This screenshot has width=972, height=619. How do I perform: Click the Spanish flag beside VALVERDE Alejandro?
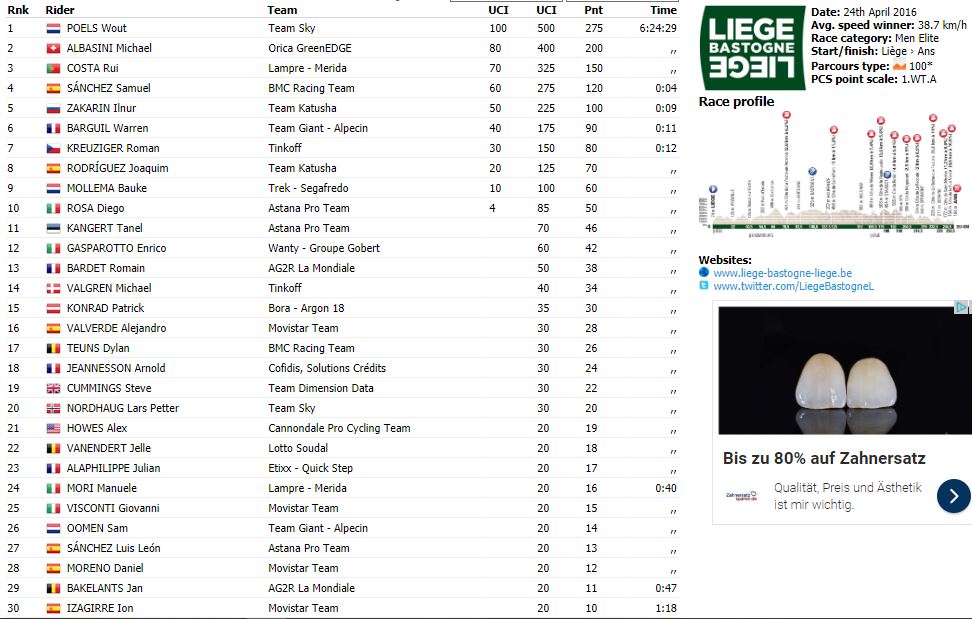click(x=53, y=328)
